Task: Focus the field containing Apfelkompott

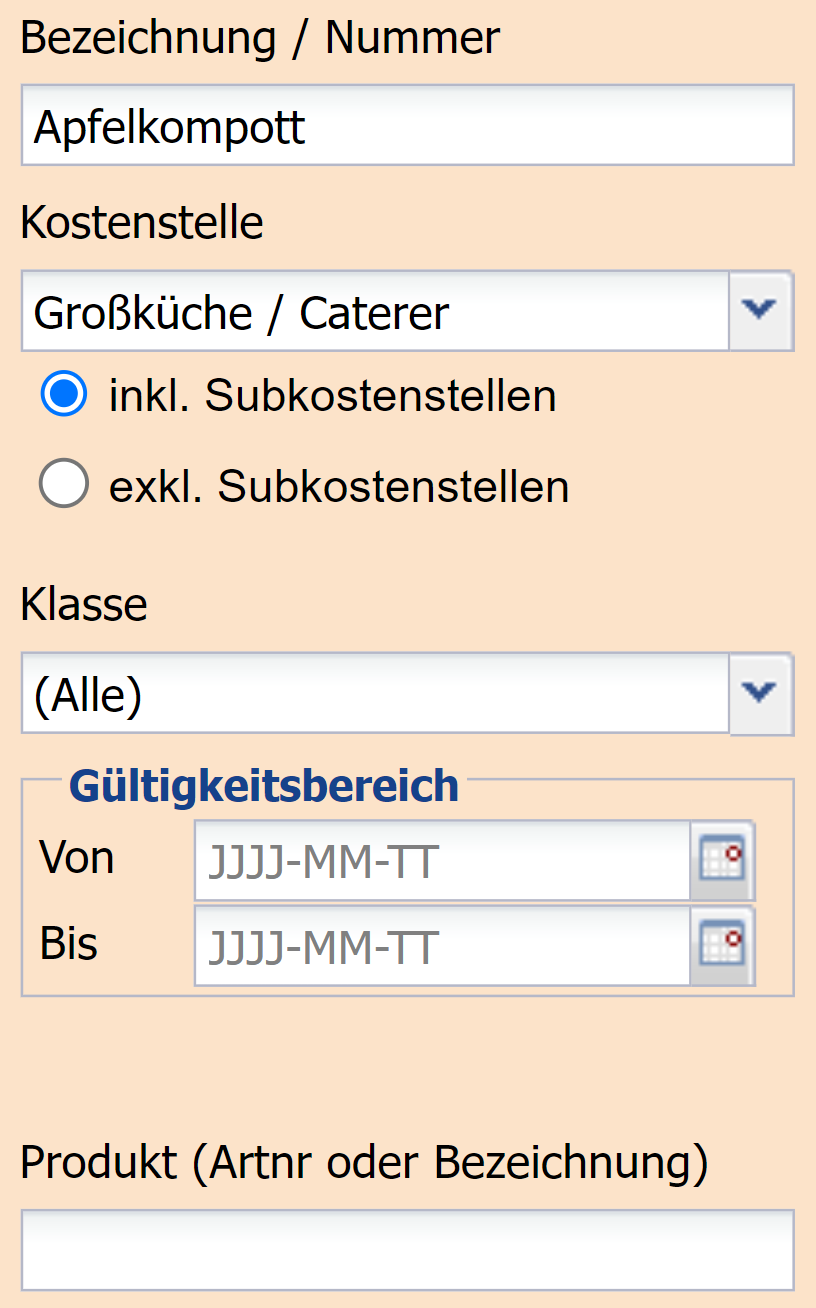Action: (x=407, y=127)
